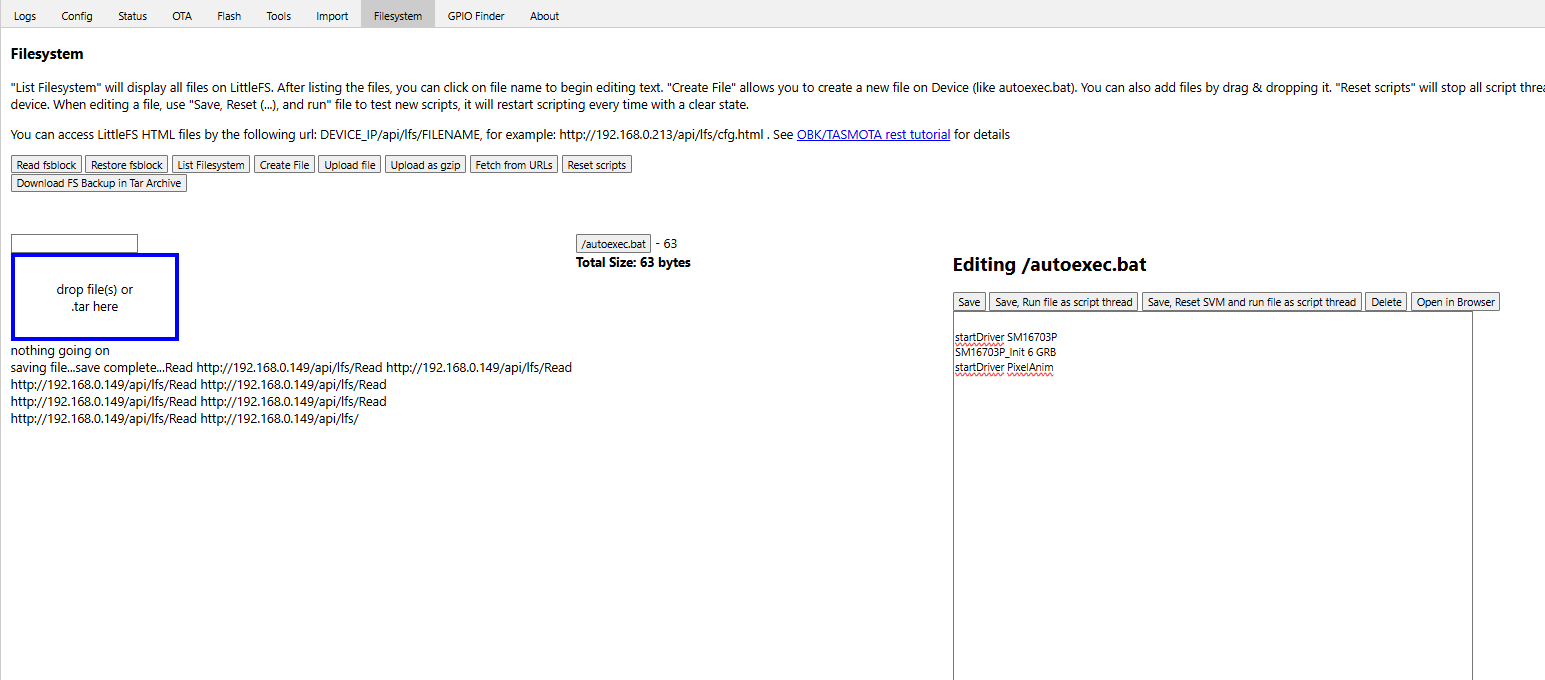Open the Status tab
Screen dimensions: 1545x680
[x=132, y=16]
